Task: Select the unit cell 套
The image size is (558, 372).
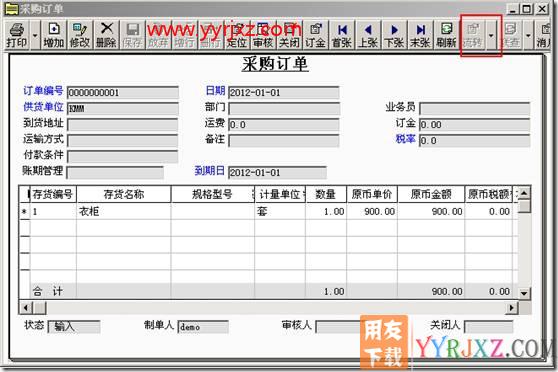Action: point(280,211)
